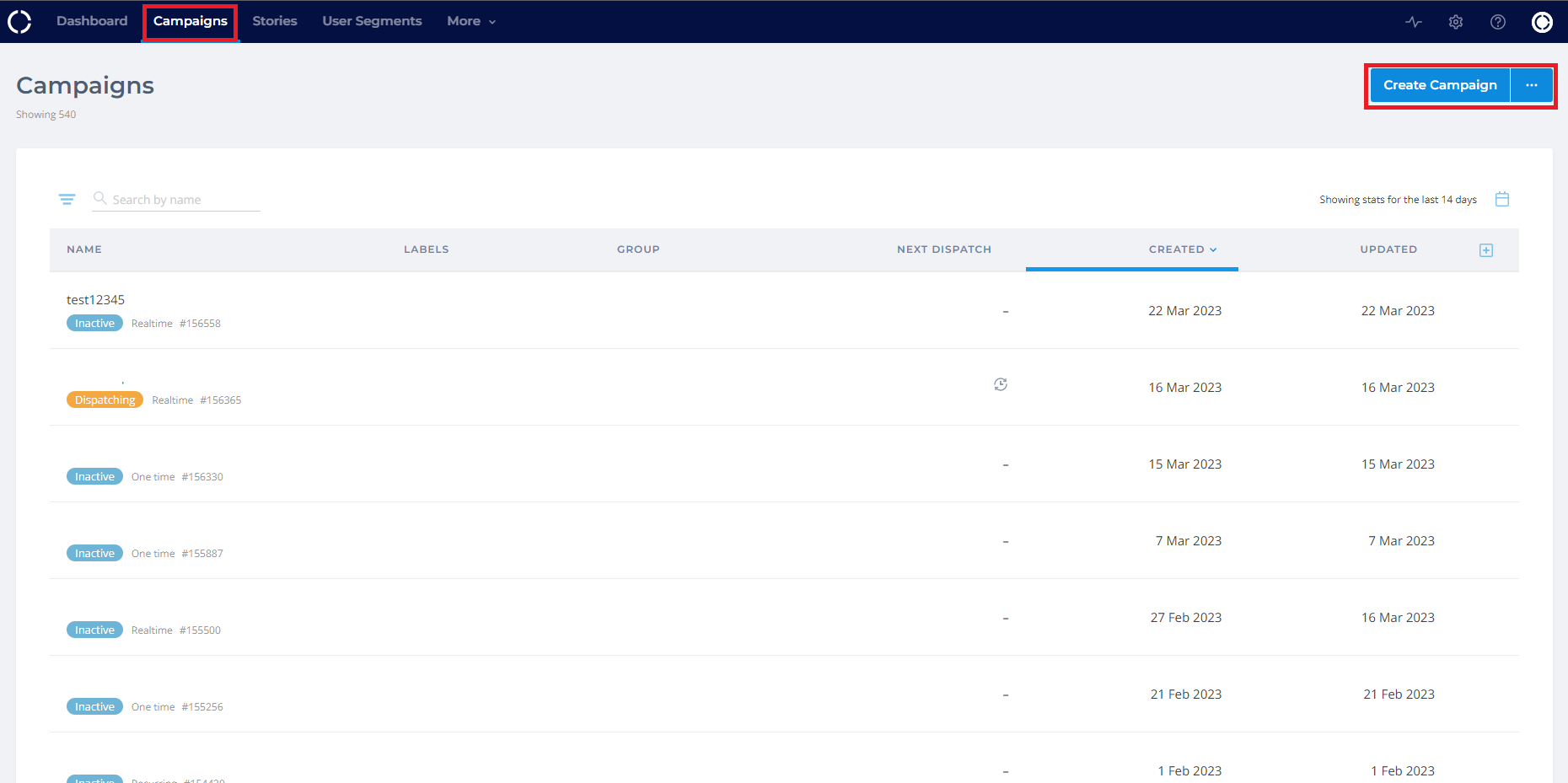Open the Create Campaign ellipsis options
The height and width of the screenshot is (783, 1568).
pyautogui.click(x=1532, y=85)
